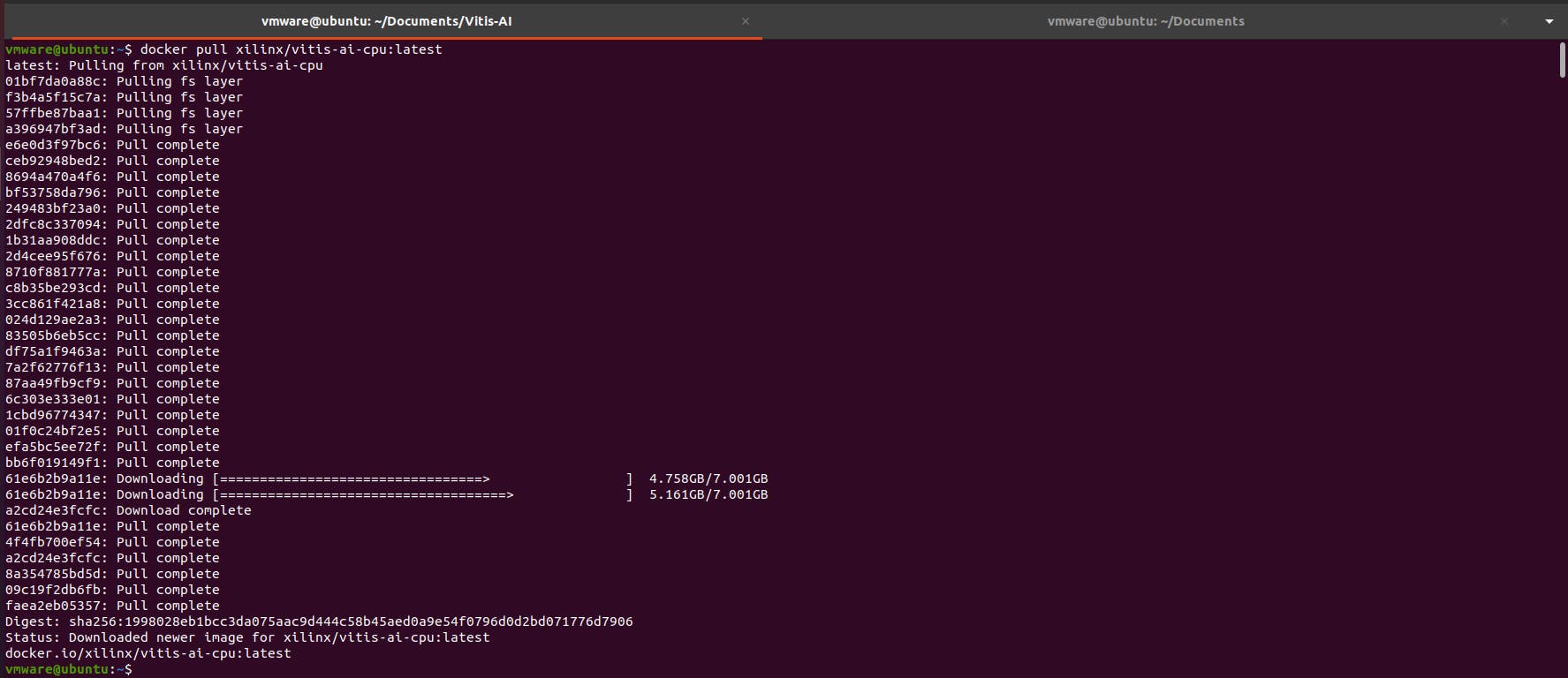Click the efa5bc5ee72f Pull complete line
The height and width of the screenshot is (678, 1568).
click(x=112, y=447)
